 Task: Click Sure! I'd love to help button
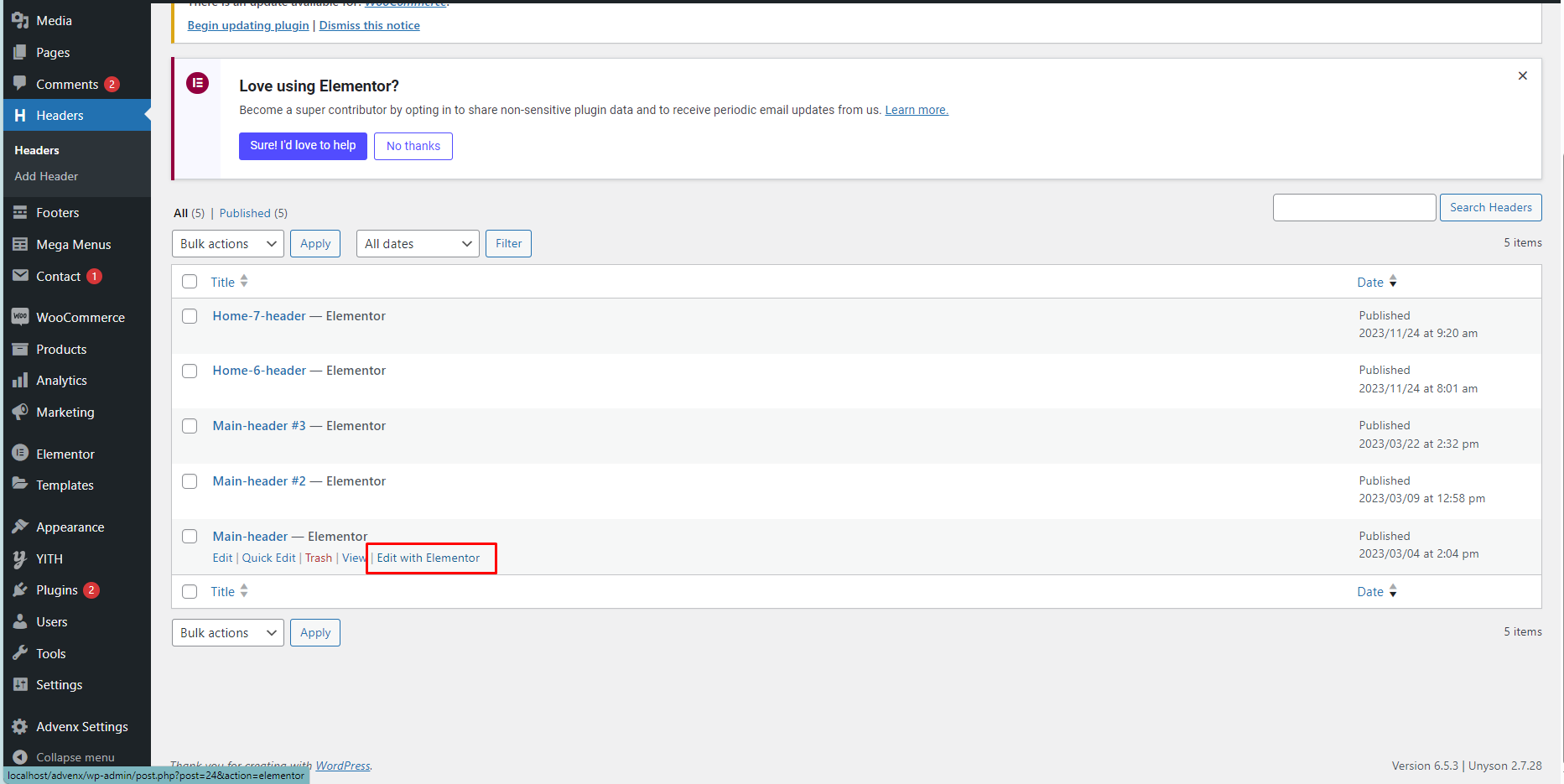pos(303,146)
